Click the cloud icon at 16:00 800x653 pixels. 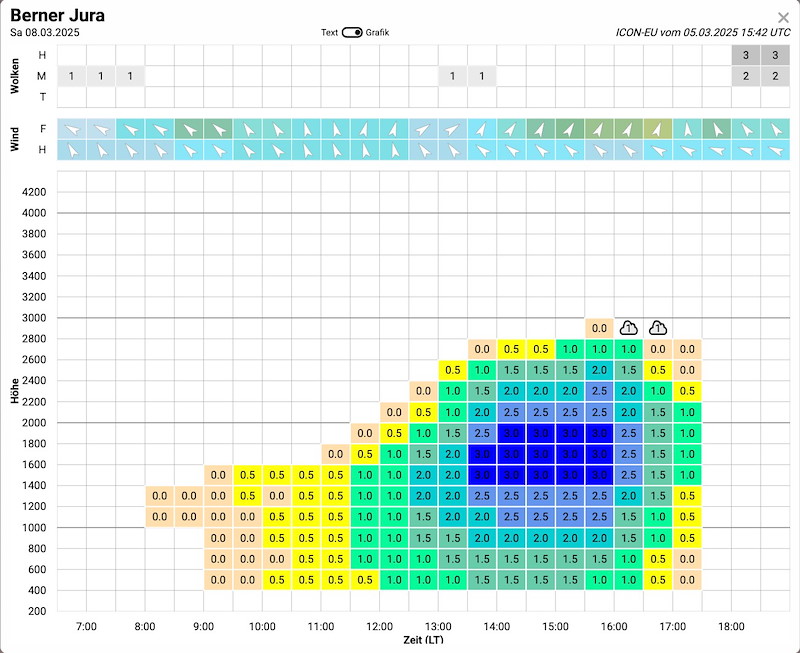629,328
